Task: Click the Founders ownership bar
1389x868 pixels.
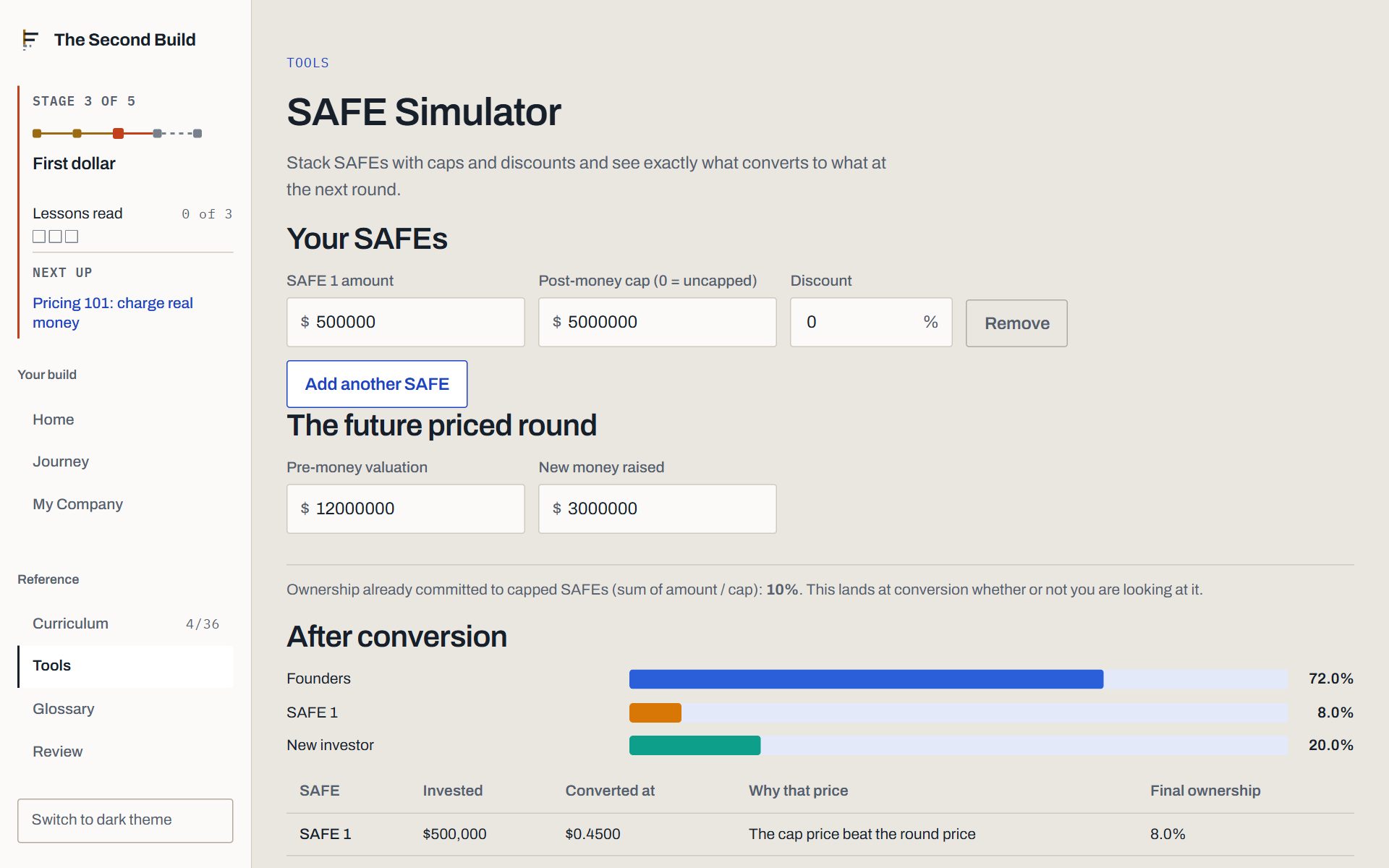Action: point(866,679)
